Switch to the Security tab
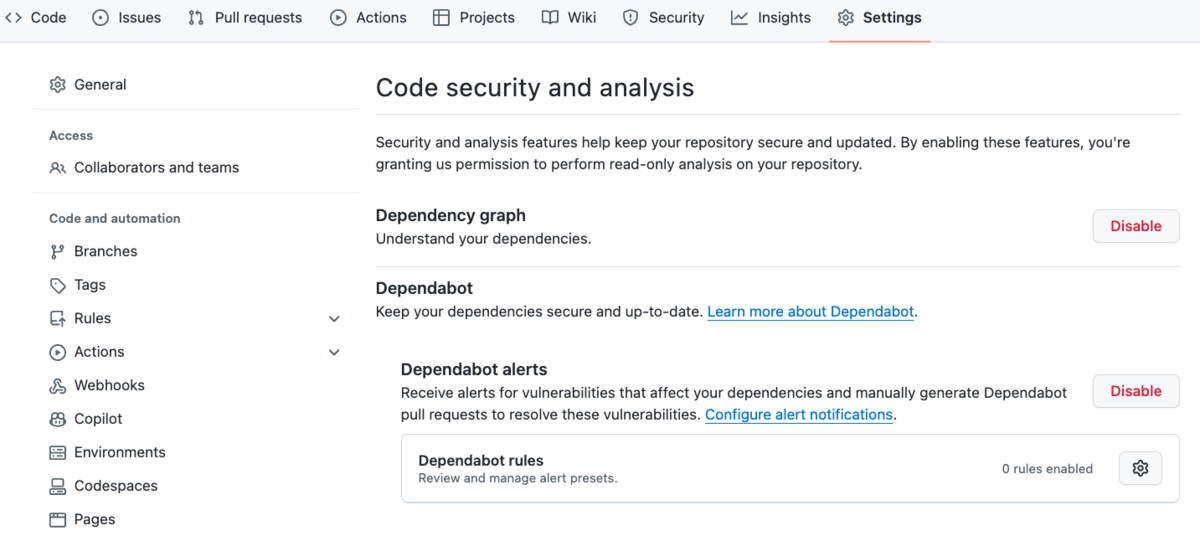Screen dimensions: 1200x536 coord(663,17)
